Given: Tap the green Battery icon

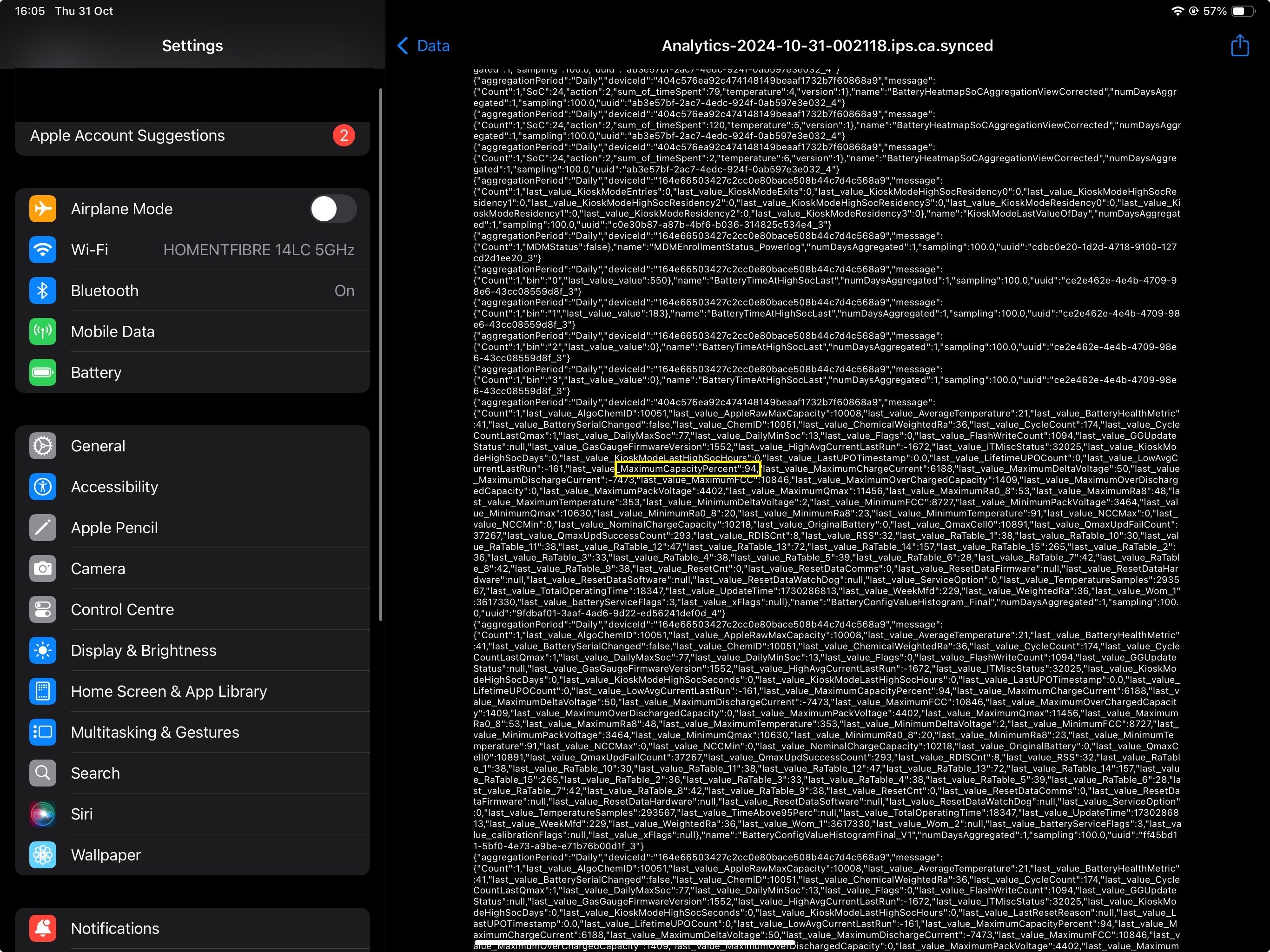Looking at the screenshot, I should tap(43, 372).
